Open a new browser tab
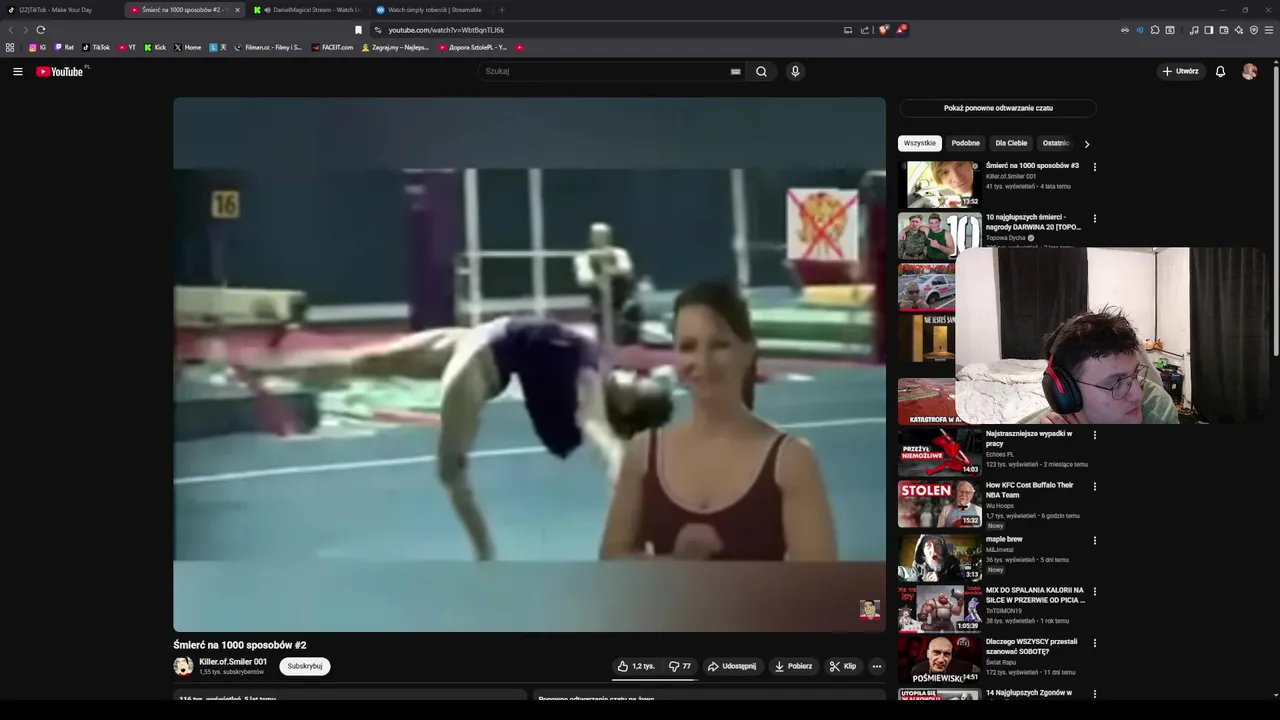 pyautogui.click(x=502, y=10)
